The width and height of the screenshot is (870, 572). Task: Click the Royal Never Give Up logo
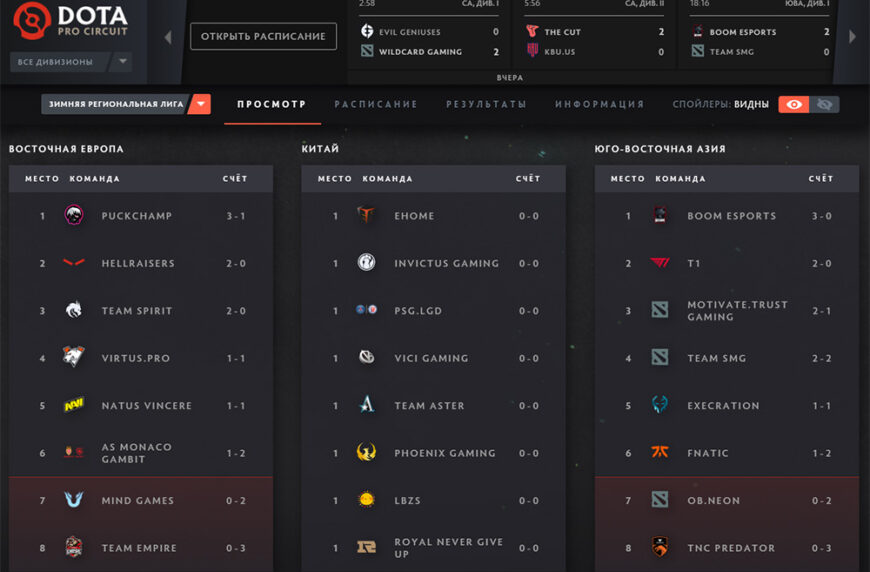coord(366,548)
